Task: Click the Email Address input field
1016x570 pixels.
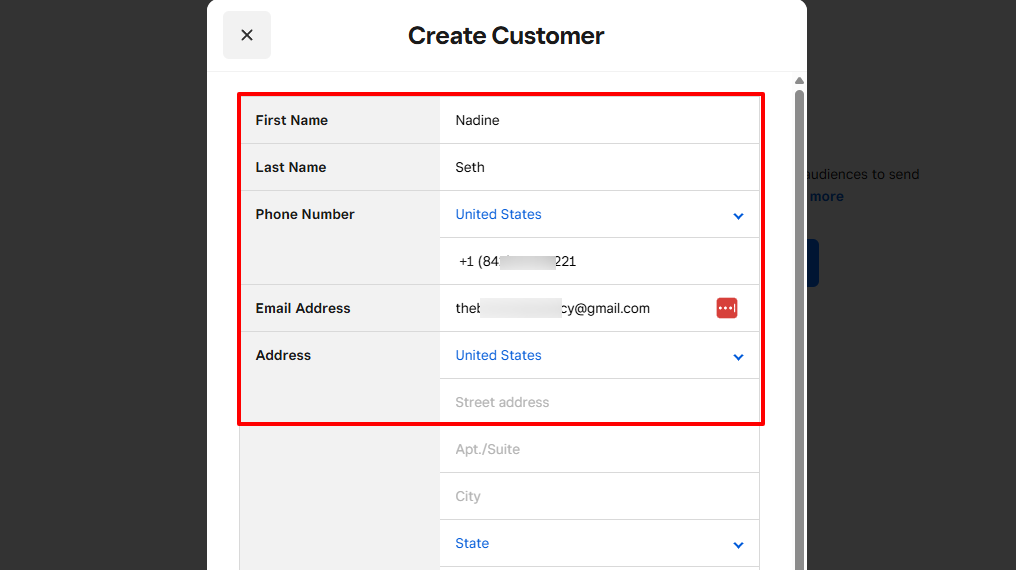Action: point(599,308)
